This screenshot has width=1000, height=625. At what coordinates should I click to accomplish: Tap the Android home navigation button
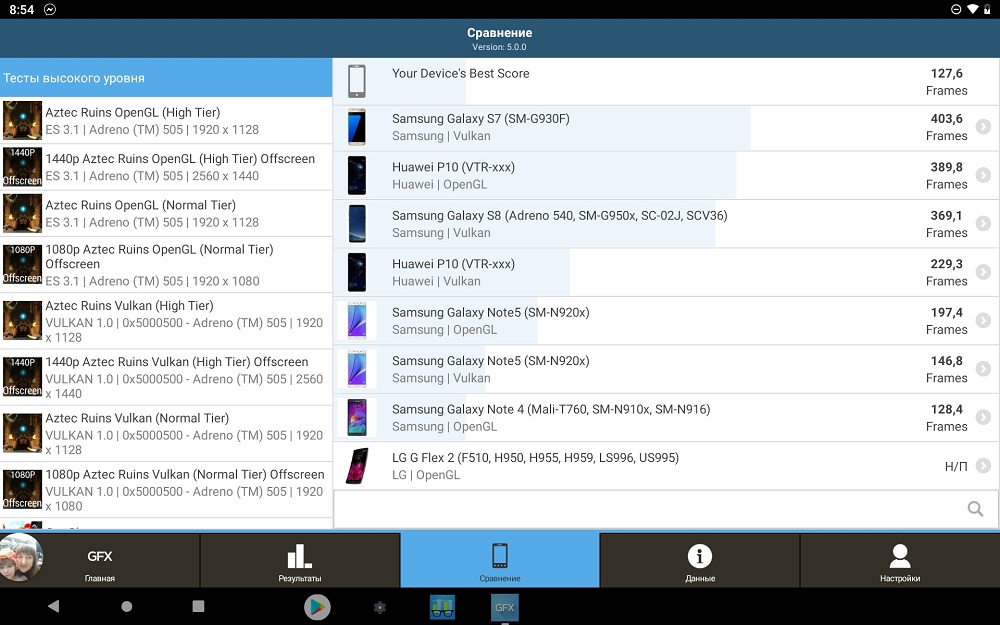126,606
